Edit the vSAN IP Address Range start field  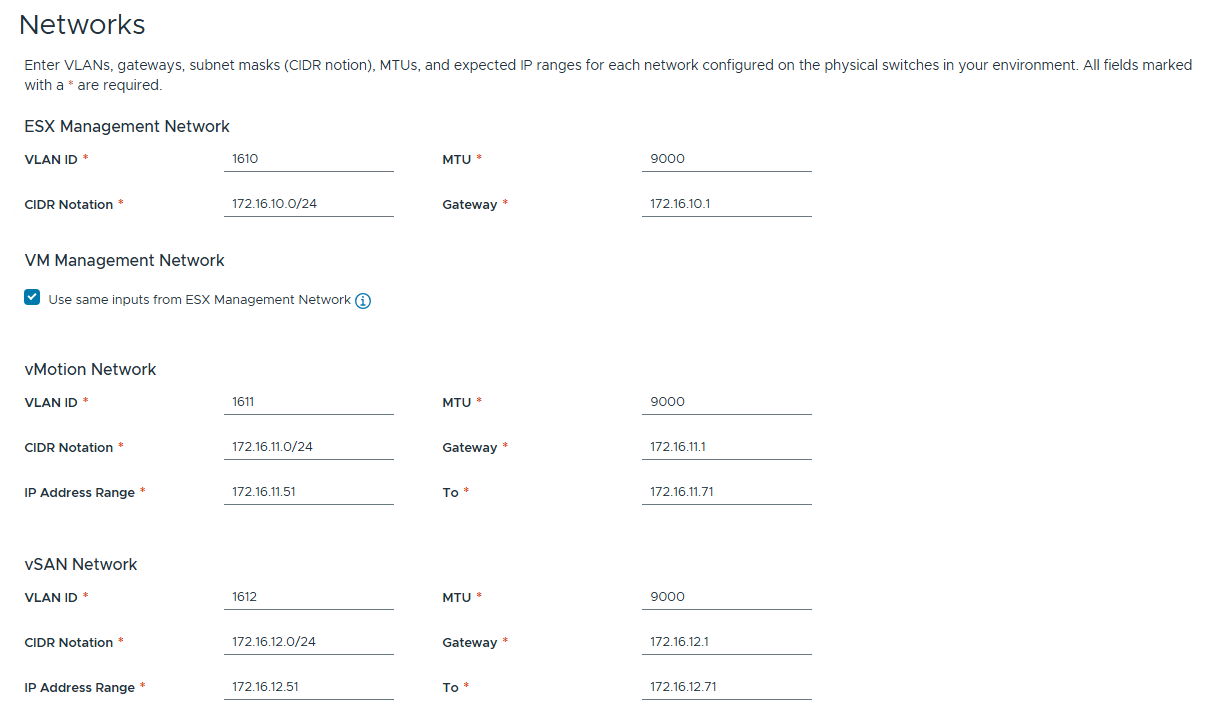point(308,687)
